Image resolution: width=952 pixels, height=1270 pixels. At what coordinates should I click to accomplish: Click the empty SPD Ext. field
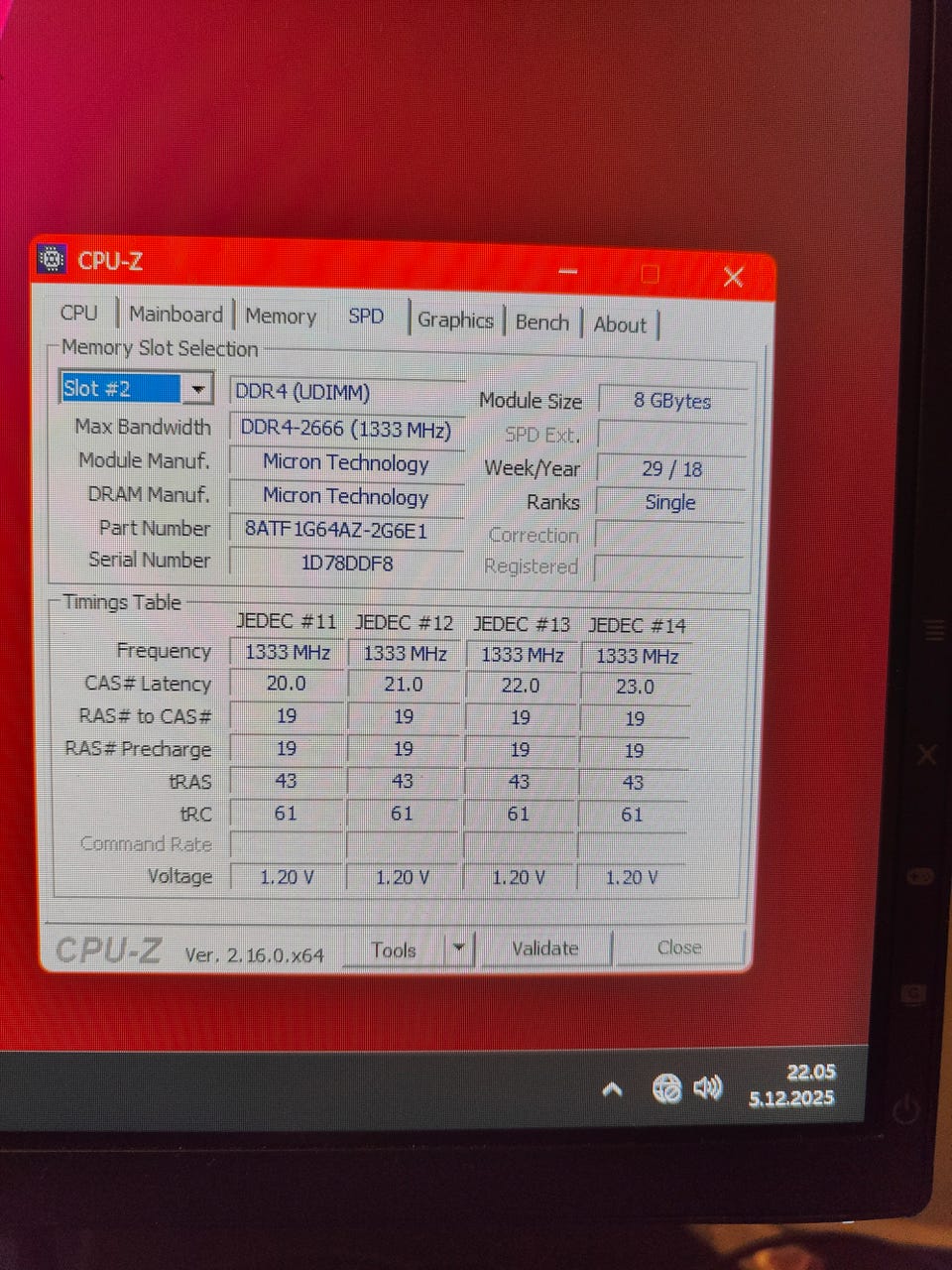[672, 436]
